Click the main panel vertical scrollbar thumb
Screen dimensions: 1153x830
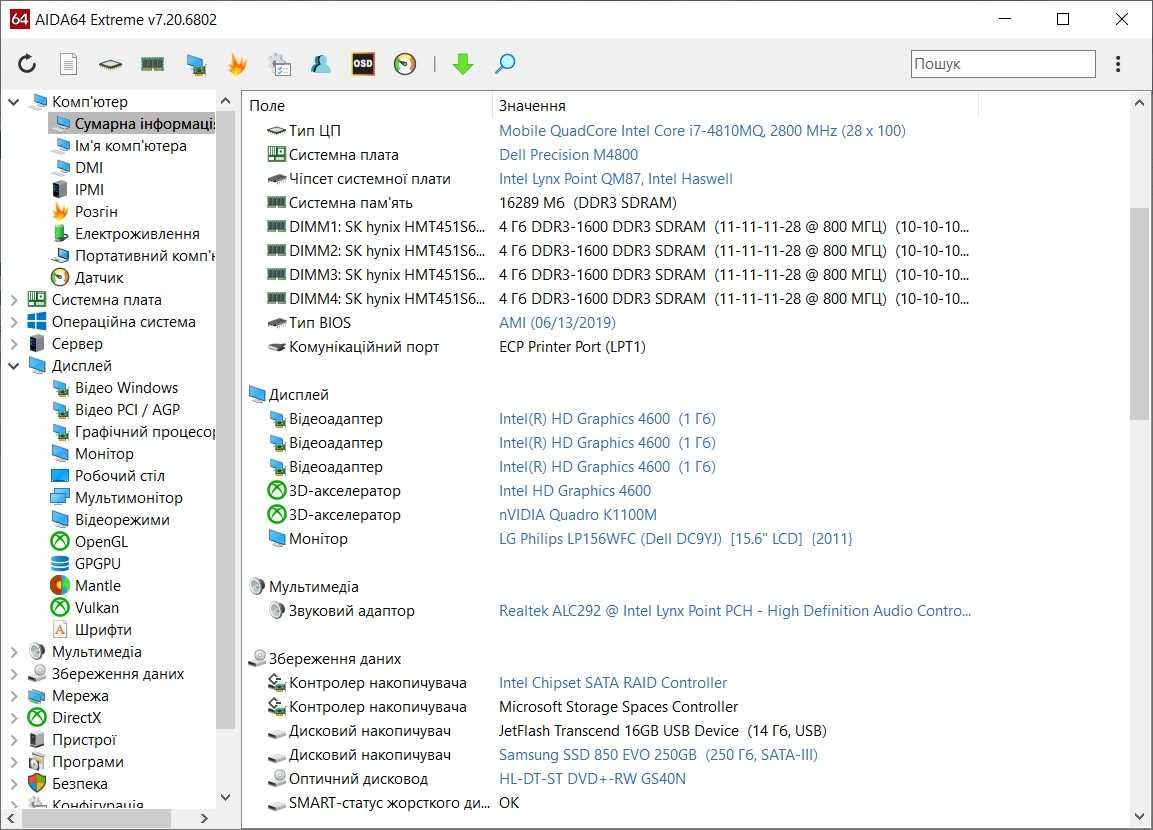click(x=1139, y=314)
